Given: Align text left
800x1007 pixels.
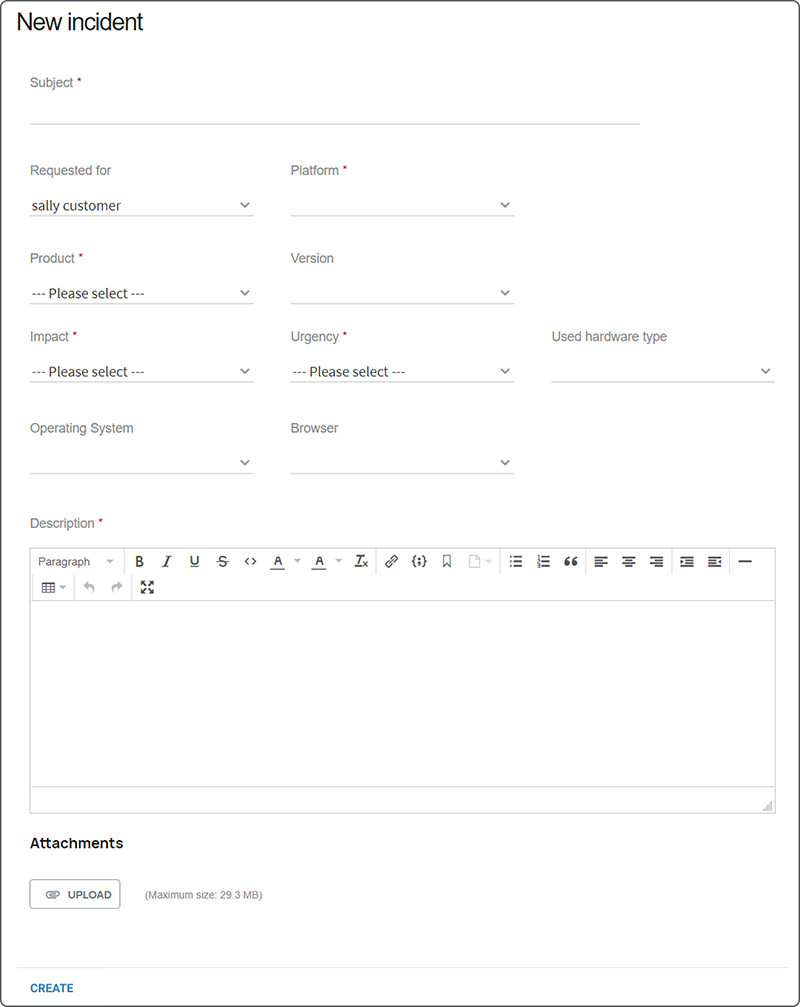Looking at the screenshot, I should click(x=601, y=561).
